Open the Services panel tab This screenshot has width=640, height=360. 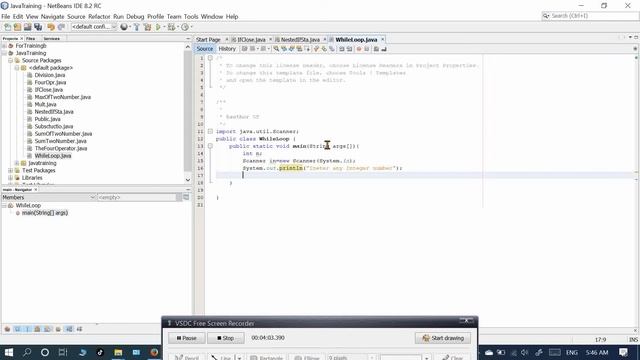click(x=52, y=38)
